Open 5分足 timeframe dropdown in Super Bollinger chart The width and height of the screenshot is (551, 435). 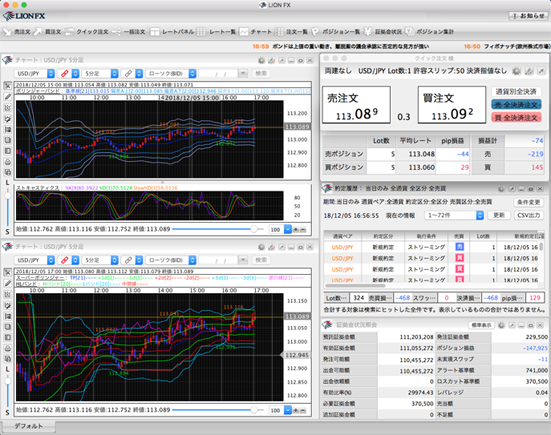[100, 260]
